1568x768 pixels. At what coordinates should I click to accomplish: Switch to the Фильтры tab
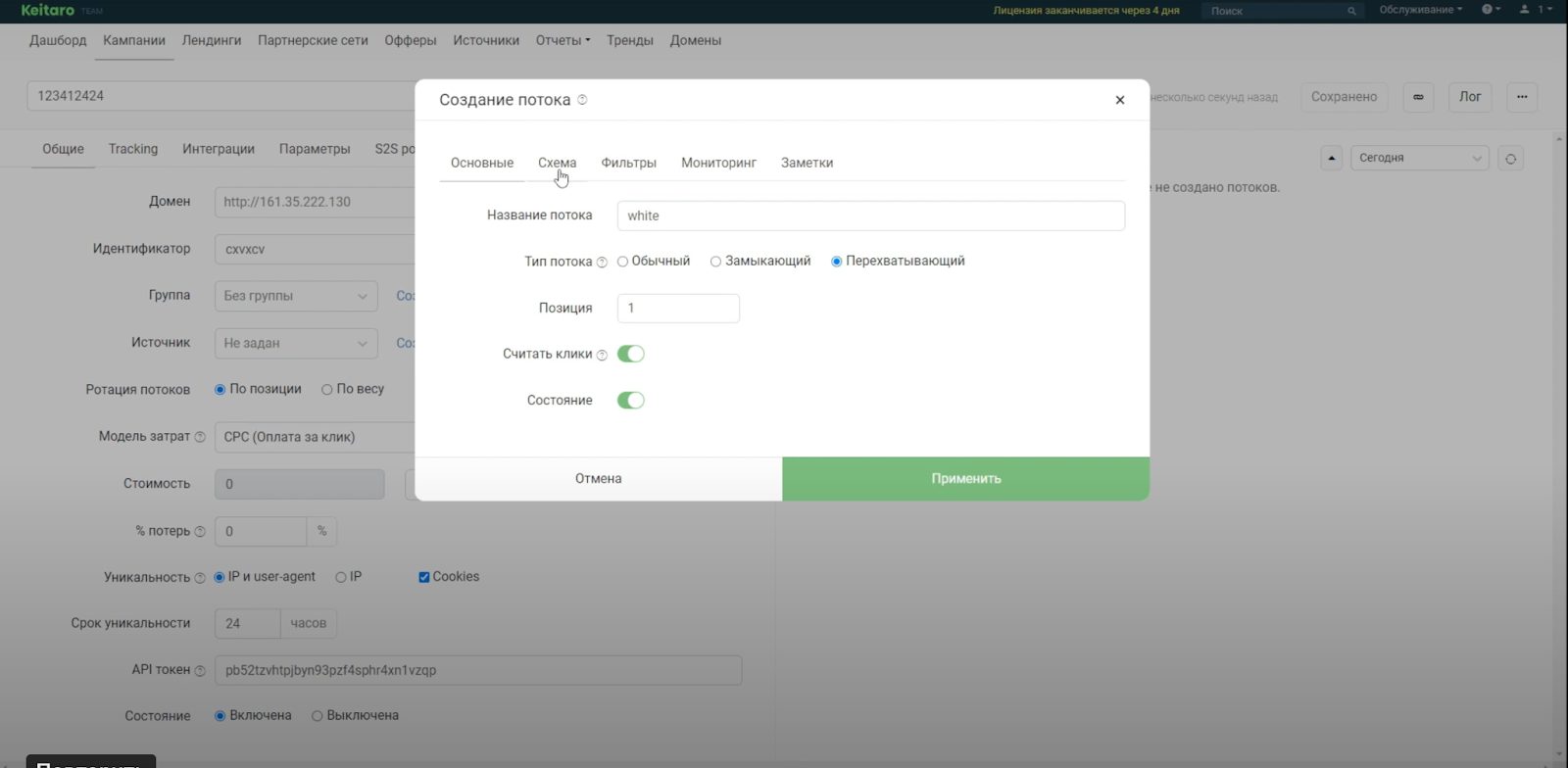(x=628, y=163)
